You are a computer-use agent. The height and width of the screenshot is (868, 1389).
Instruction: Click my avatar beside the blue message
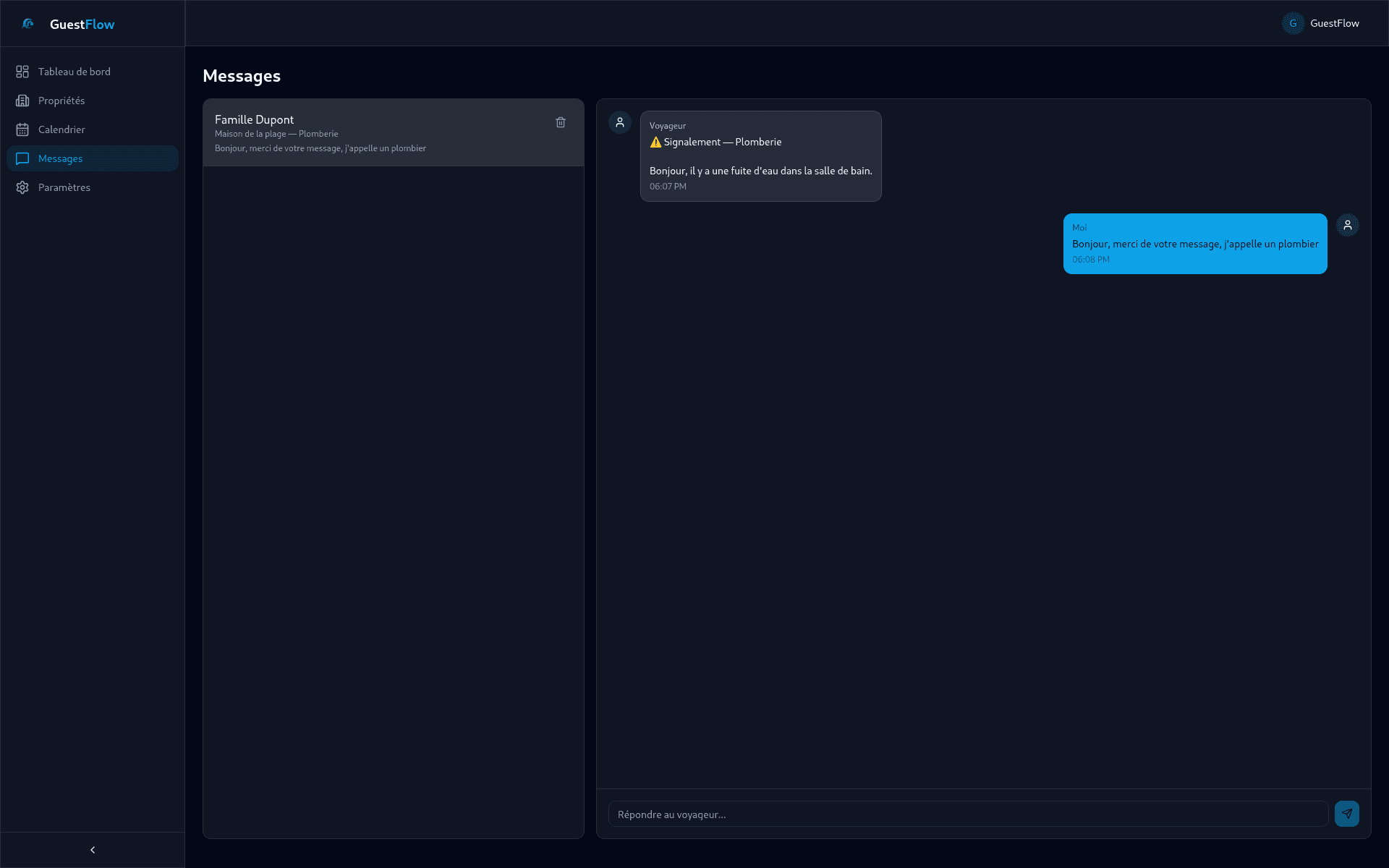pyautogui.click(x=1348, y=225)
